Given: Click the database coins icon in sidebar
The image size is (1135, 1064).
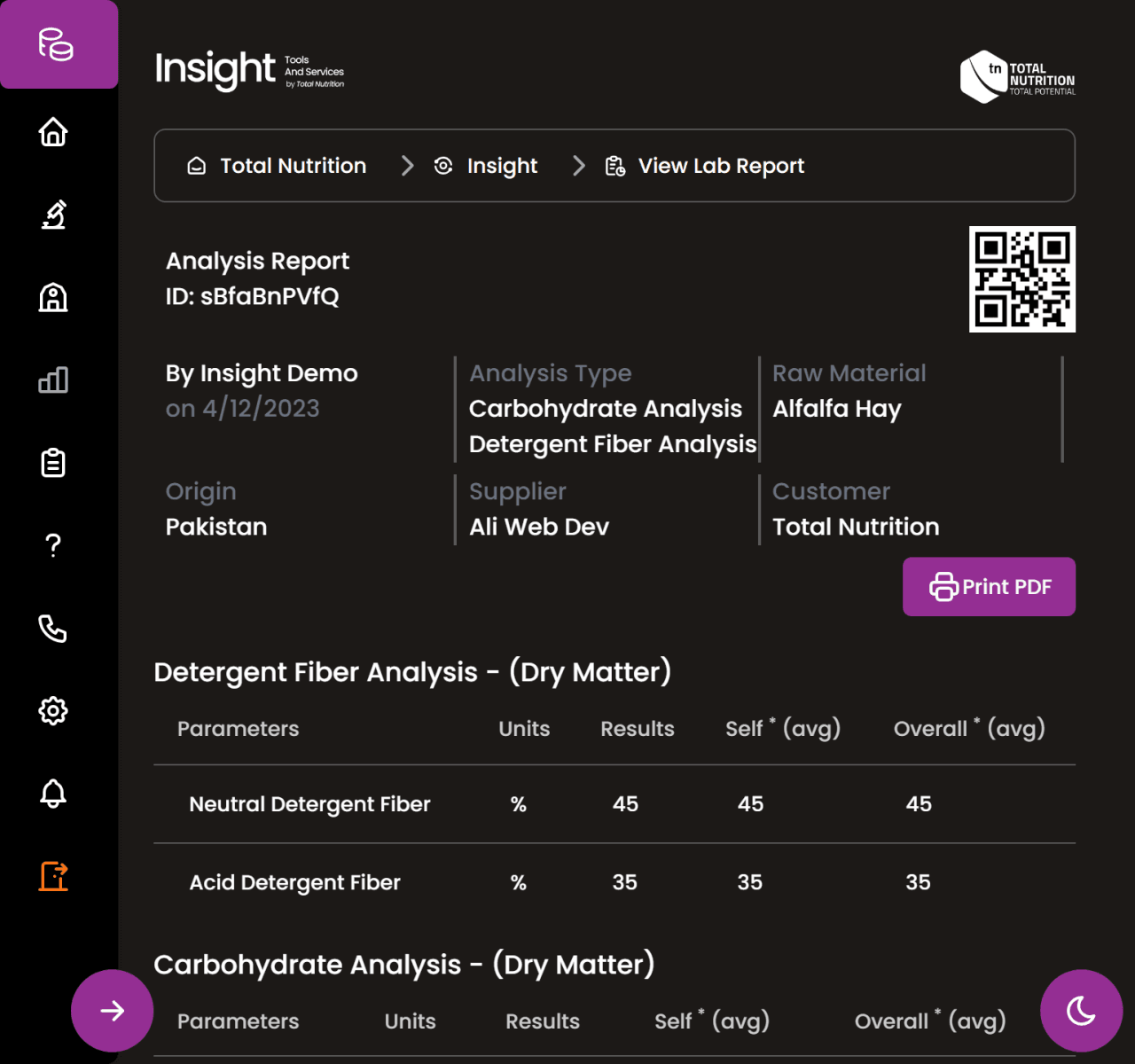Looking at the screenshot, I should point(55,44).
